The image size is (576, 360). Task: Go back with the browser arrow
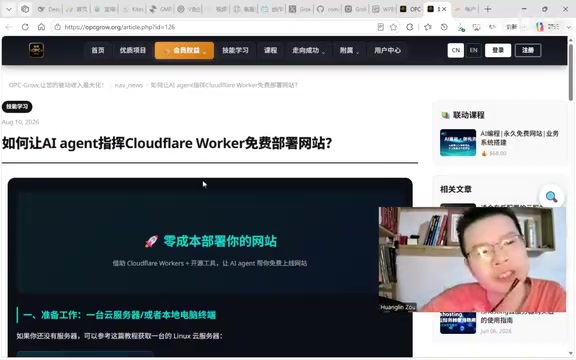point(9,27)
